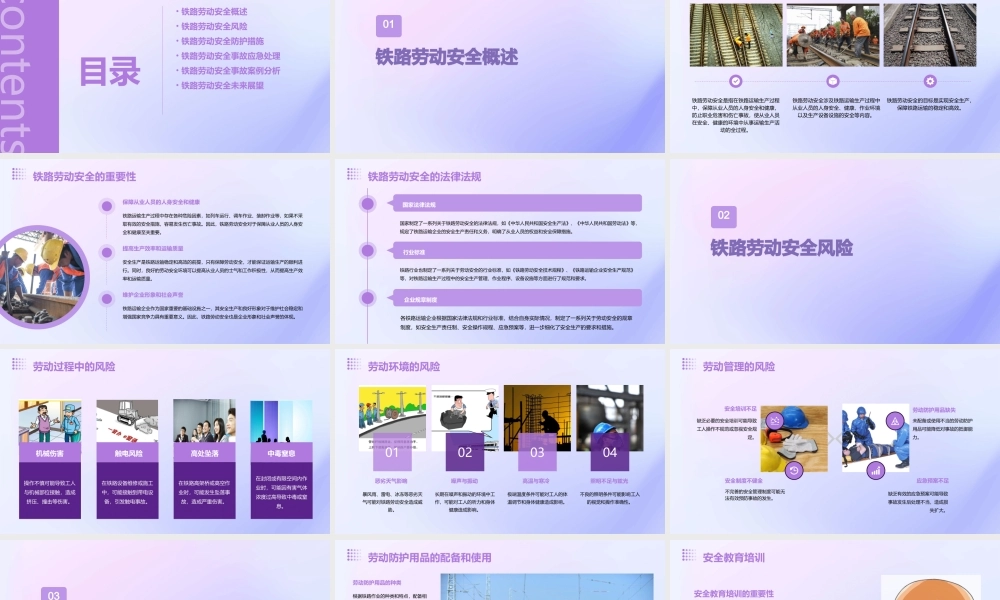The height and width of the screenshot is (600, 1000).
Task: Select the 国家法律法规 purple banner
Action: [x=517, y=203]
